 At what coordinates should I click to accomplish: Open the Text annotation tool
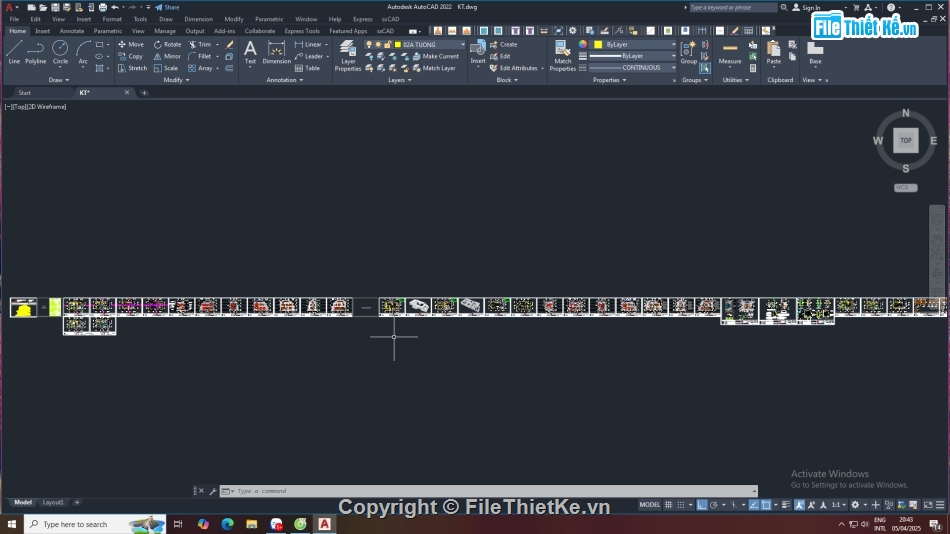250,52
